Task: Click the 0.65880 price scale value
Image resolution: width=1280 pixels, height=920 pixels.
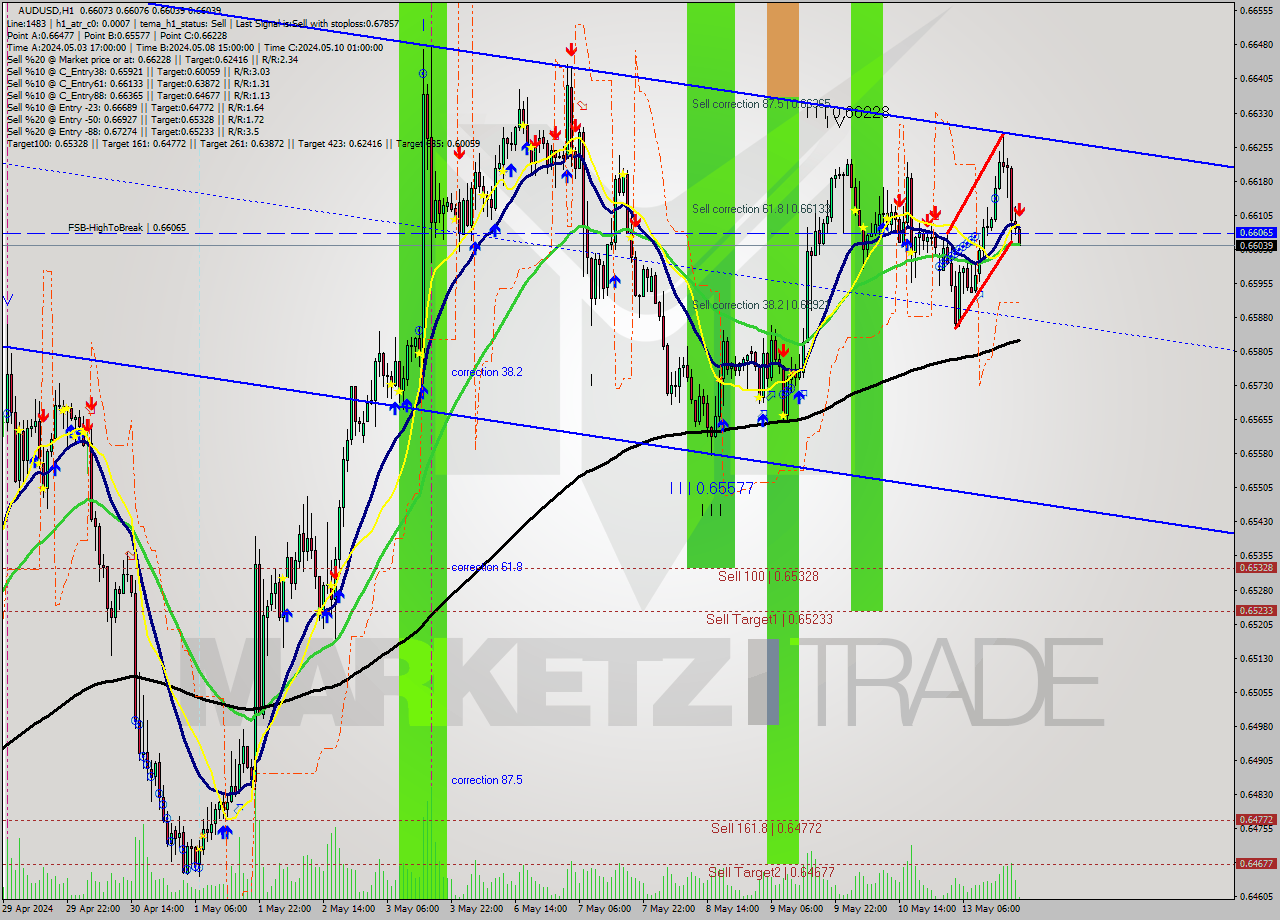Action: 1256,317
